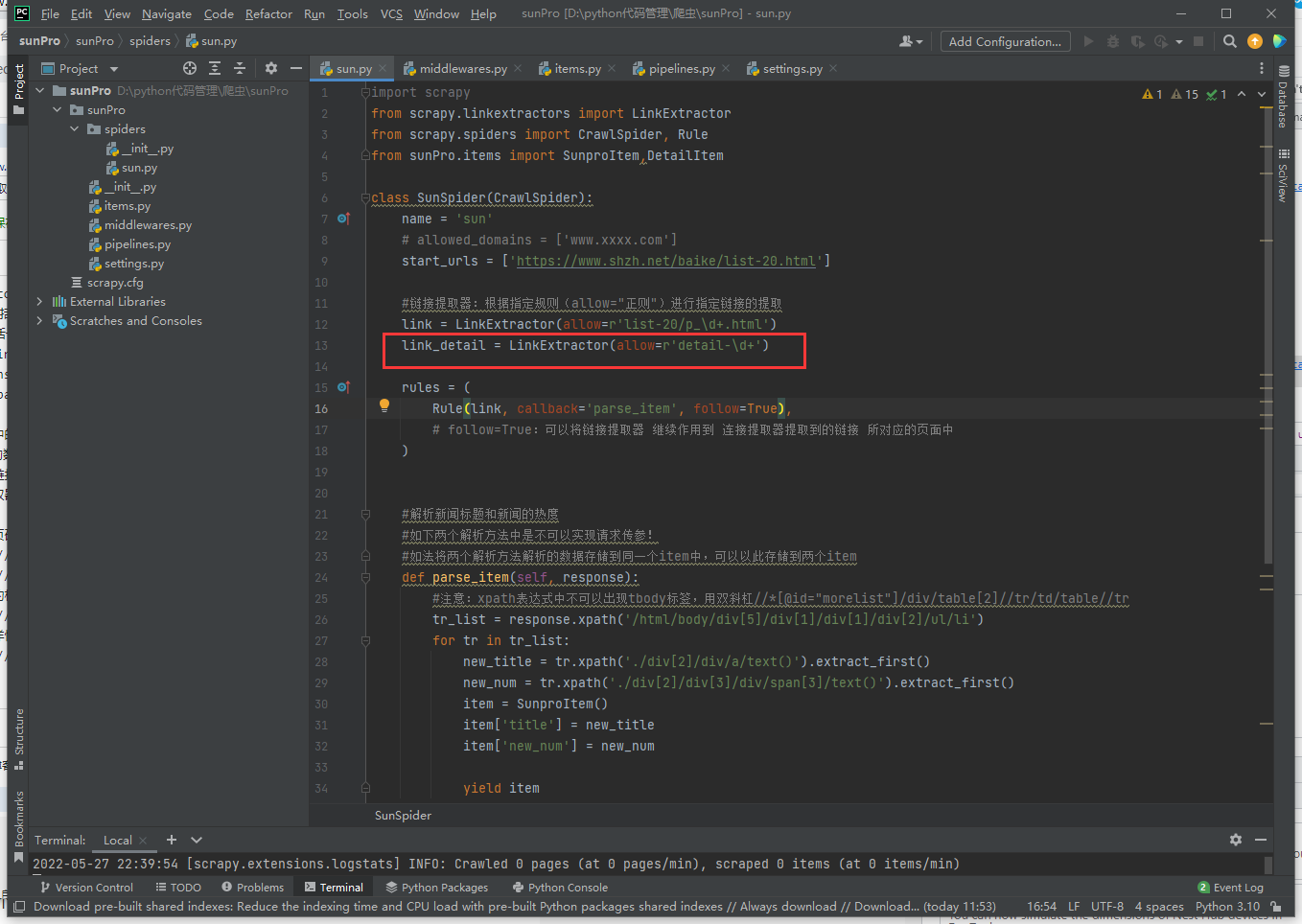The width and height of the screenshot is (1302, 924).
Task: Add new terminal session with plus icon
Action: tap(172, 840)
